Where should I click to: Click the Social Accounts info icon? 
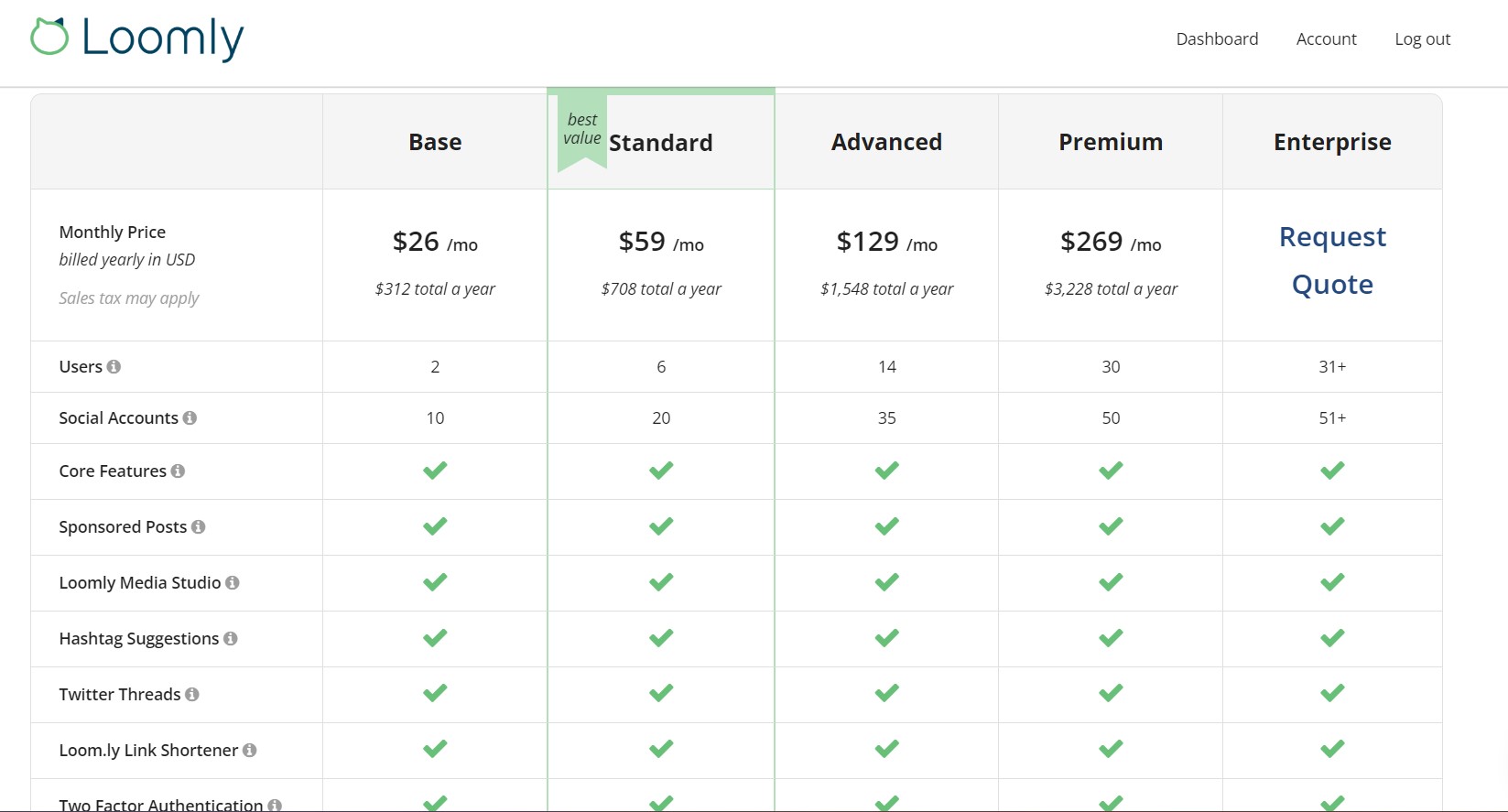(x=190, y=417)
